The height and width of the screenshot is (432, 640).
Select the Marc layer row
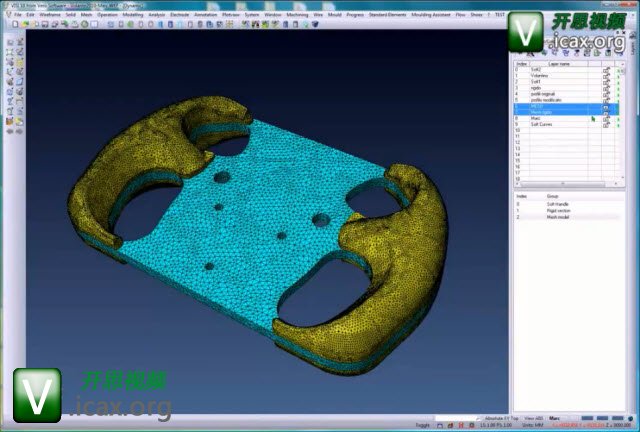coord(566,118)
